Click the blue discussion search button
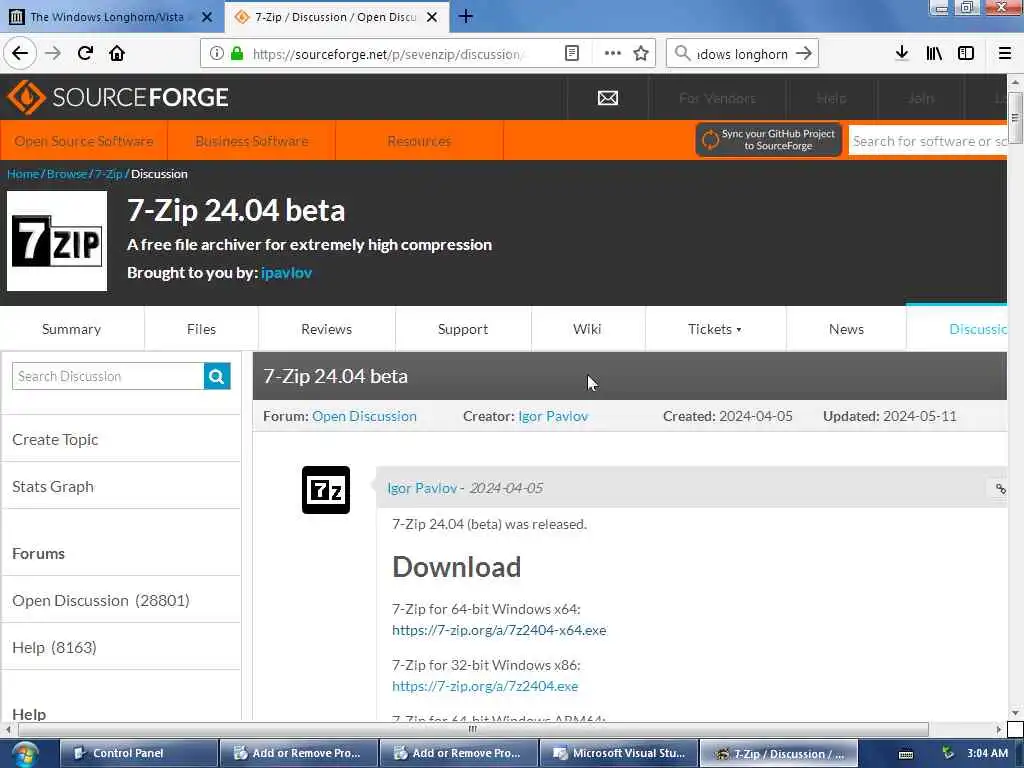Image resolution: width=1024 pixels, height=768 pixels. click(x=217, y=376)
